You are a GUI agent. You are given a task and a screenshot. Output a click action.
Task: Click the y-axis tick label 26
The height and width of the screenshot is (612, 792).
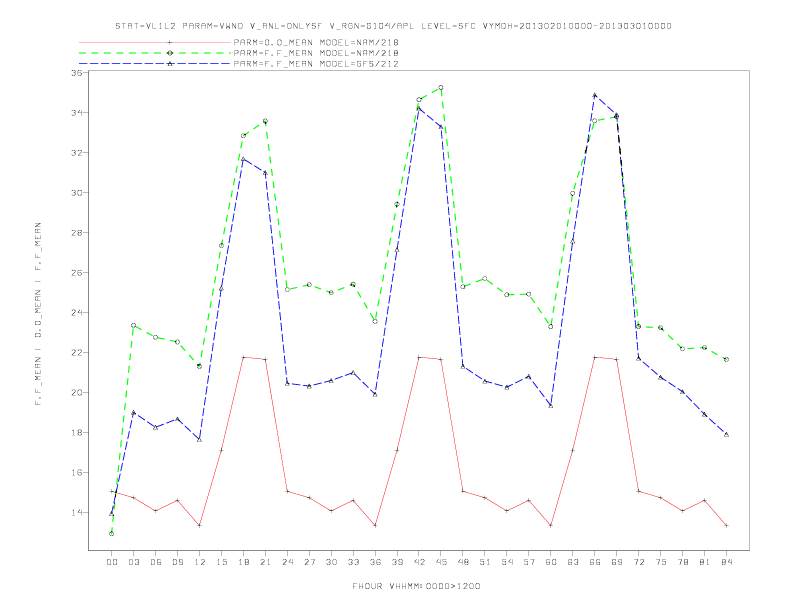point(77,273)
